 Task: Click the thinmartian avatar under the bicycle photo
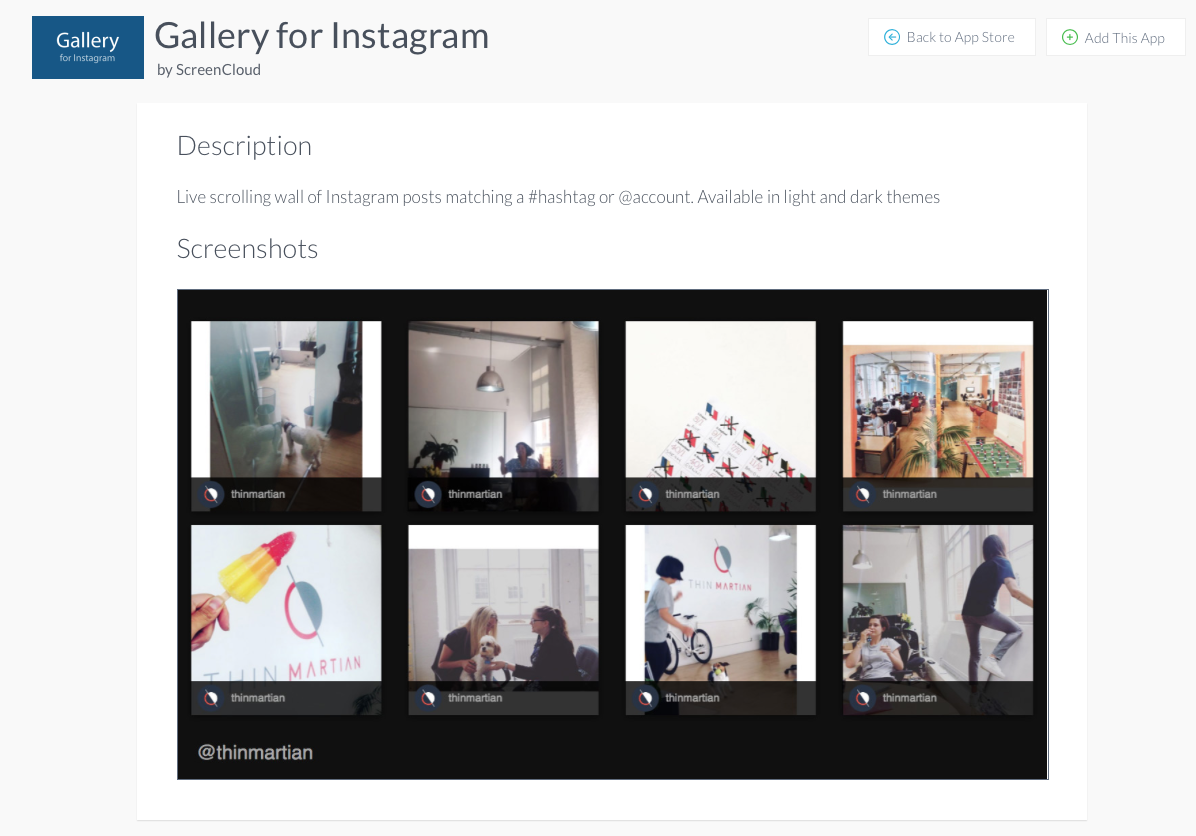click(x=646, y=698)
